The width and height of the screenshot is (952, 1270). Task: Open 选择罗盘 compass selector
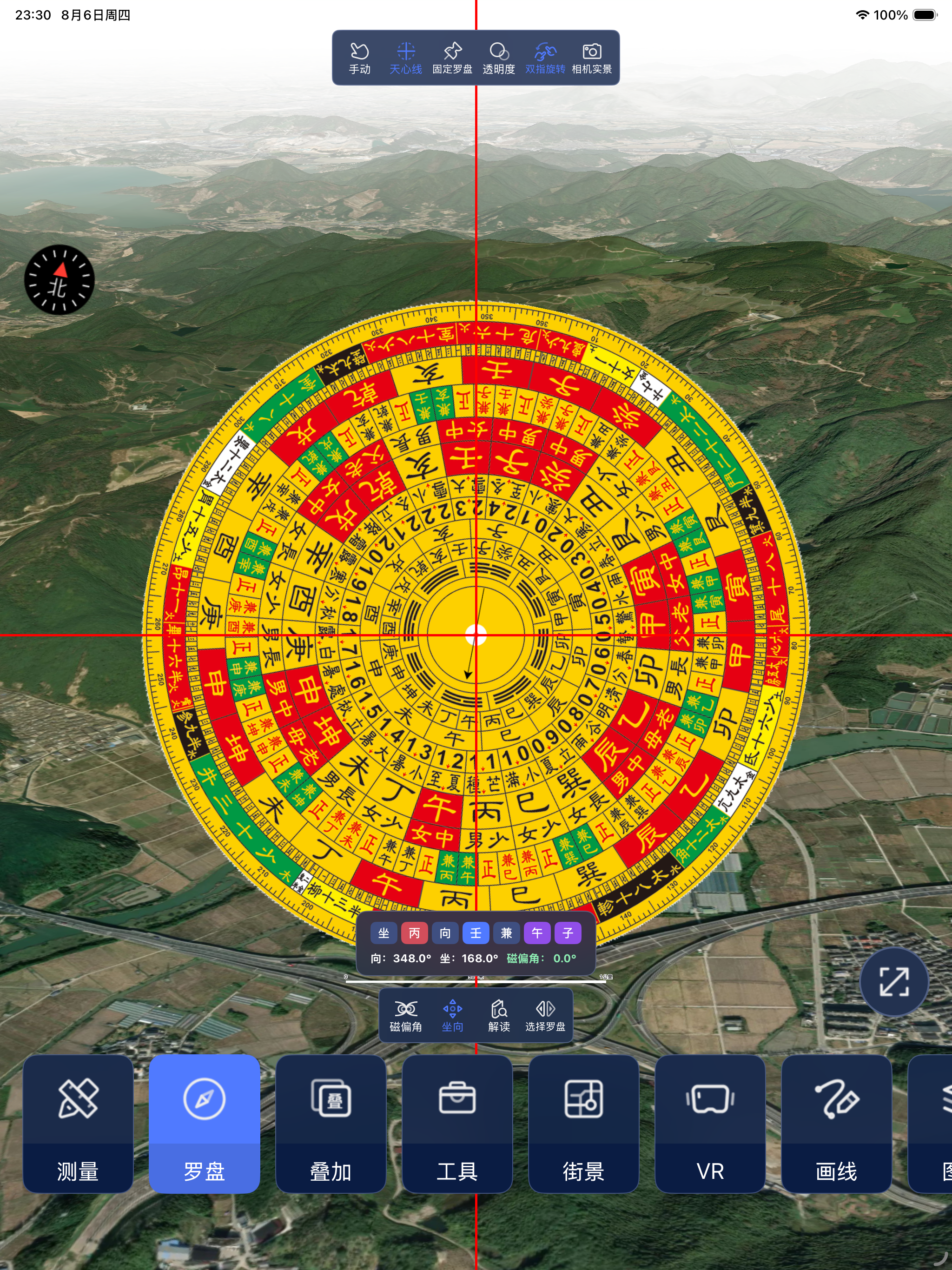click(545, 1016)
